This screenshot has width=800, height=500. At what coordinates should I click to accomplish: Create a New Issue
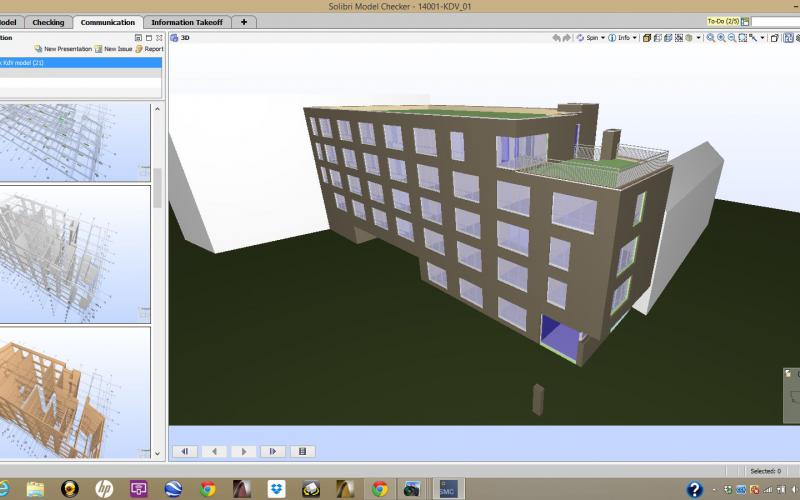113,49
